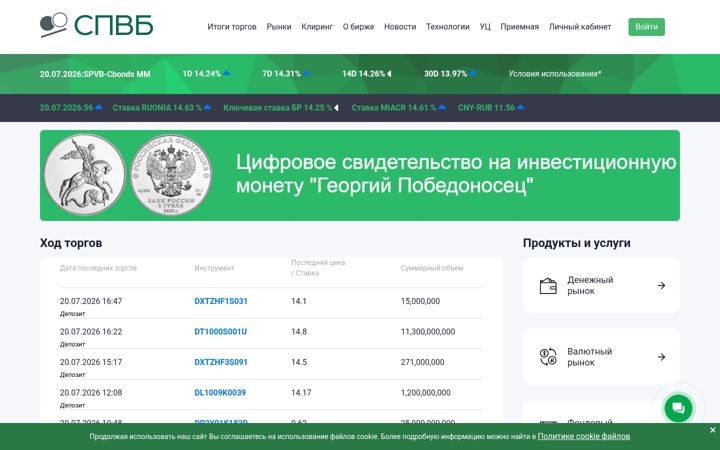This screenshot has height=450, width=720.
Task: Open the Денежный рынок card
Action: coord(601,285)
